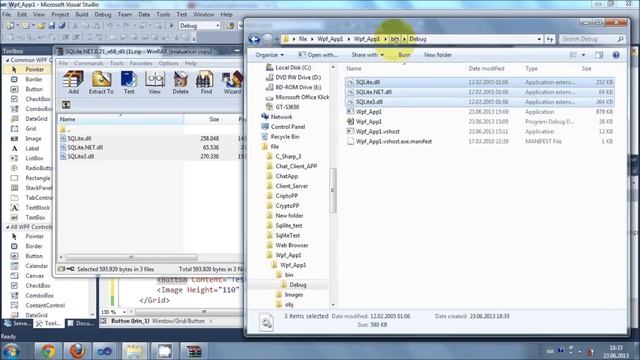Open the WinRAR Commands menu
Screen dimensions: 640x360
pyautogui.click(x=89, y=63)
